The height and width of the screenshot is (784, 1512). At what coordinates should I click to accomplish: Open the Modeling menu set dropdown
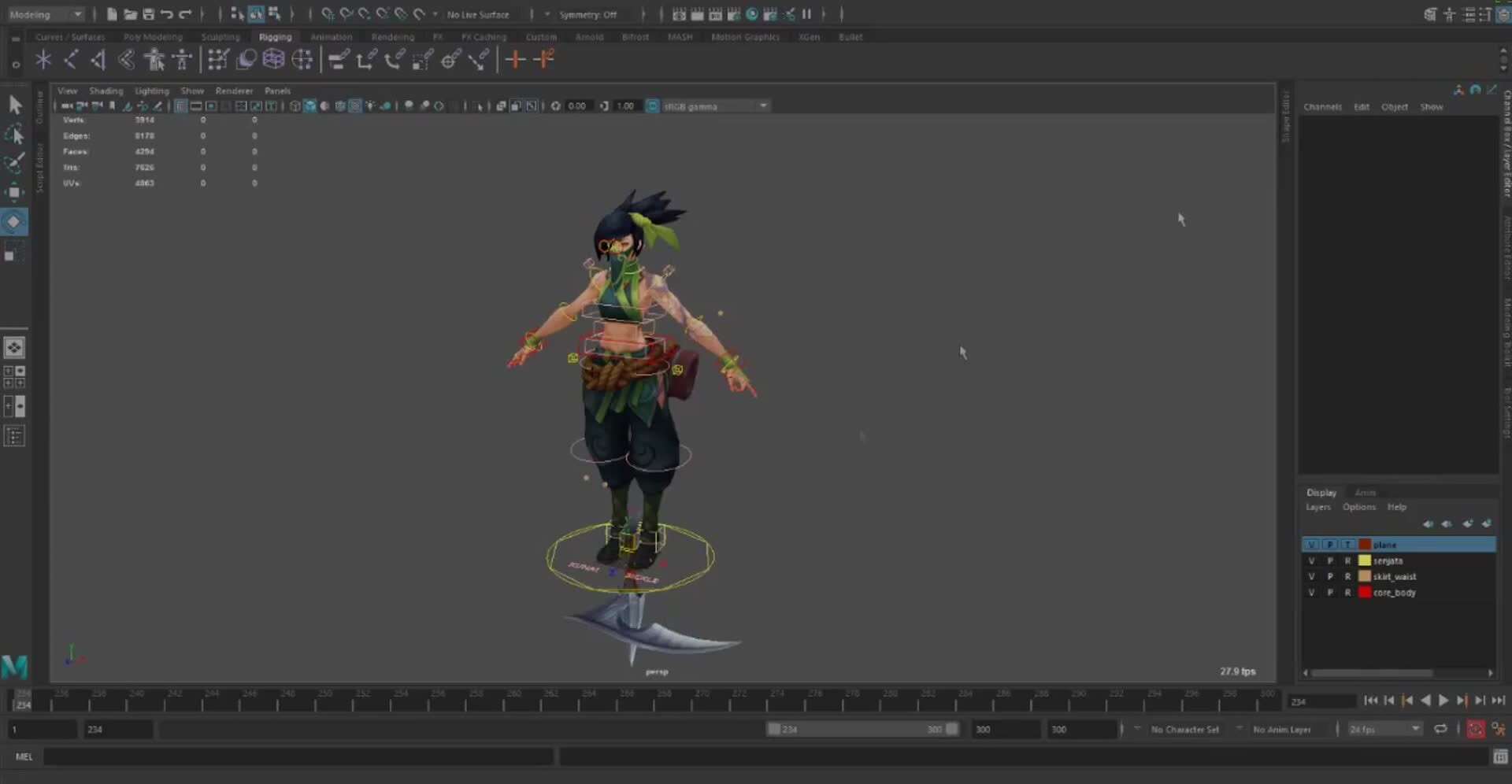pyautogui.click(x=45, y=14)
